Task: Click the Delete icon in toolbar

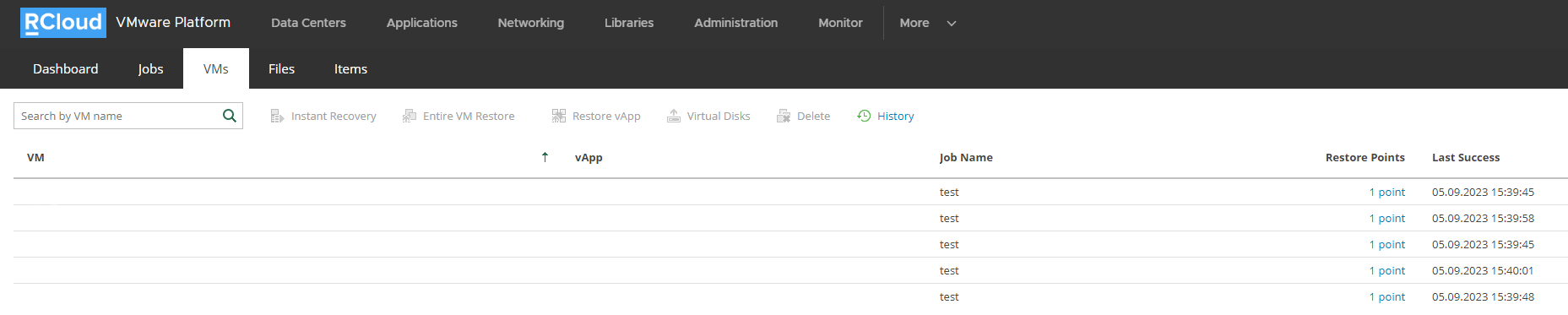Action: pos(784,116)
